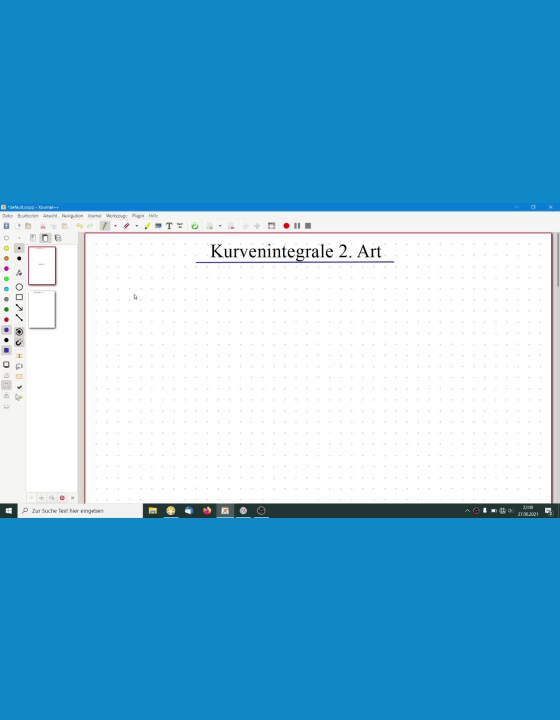Switch sidebar to bookmarks index tab
This screenshot has height=720, width=560.
(x=33, y=238)
